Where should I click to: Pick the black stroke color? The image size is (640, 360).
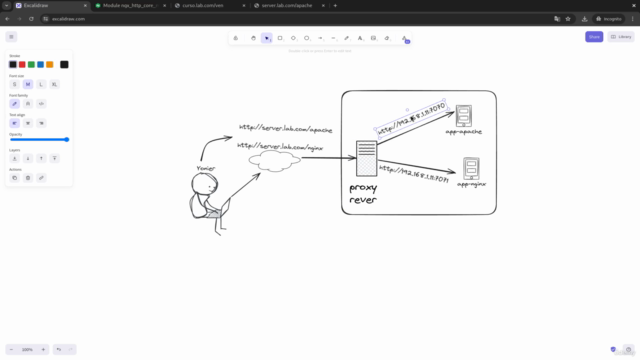(13, 64)
